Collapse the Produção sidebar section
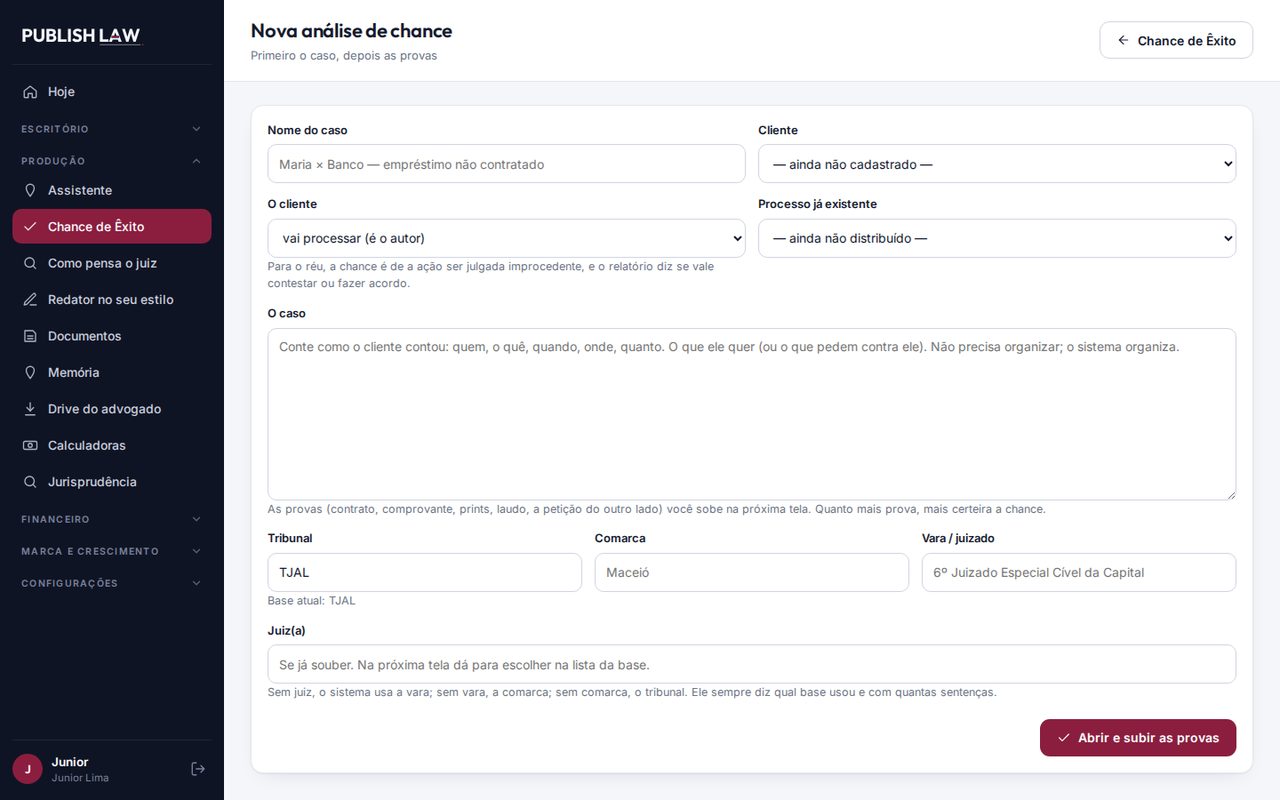This screenshot has width=1280, height=800. (x=112, y=161)
